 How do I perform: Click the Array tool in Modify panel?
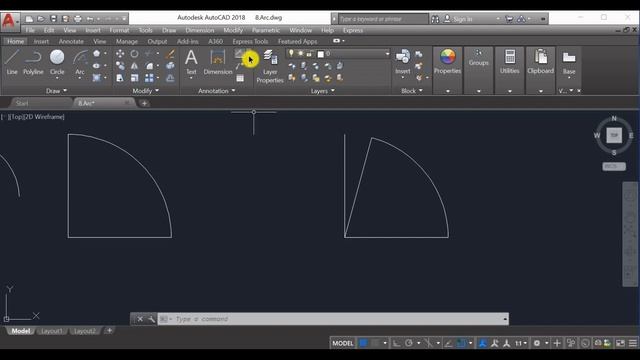pyautogui.click(x=149, y=78)
